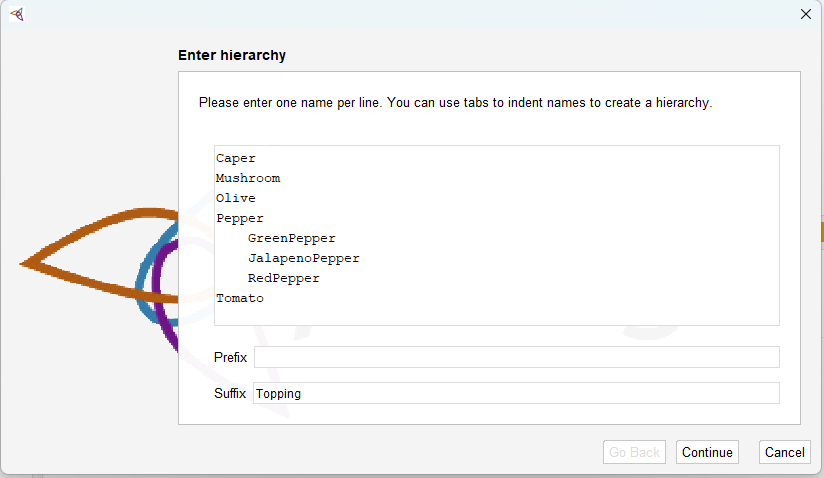Close the Enter hierarchy dialog
This screenshot has height=478, width=824.
[806, 14]
